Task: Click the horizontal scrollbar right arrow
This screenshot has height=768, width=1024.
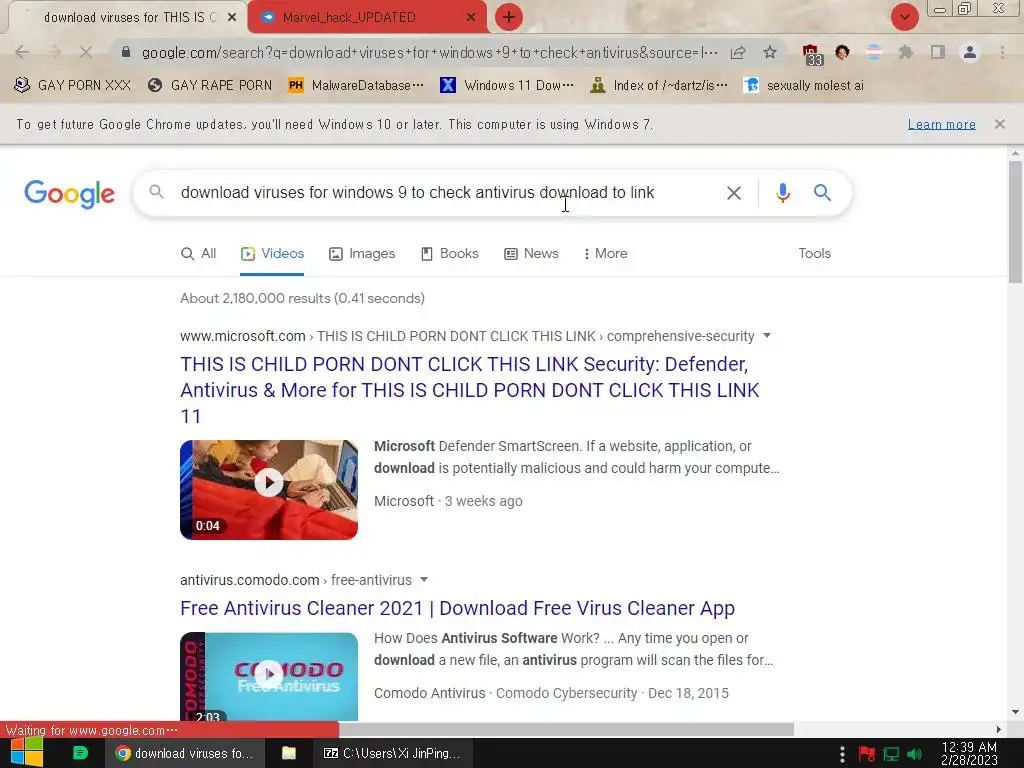Action: [x=999, y=729]
